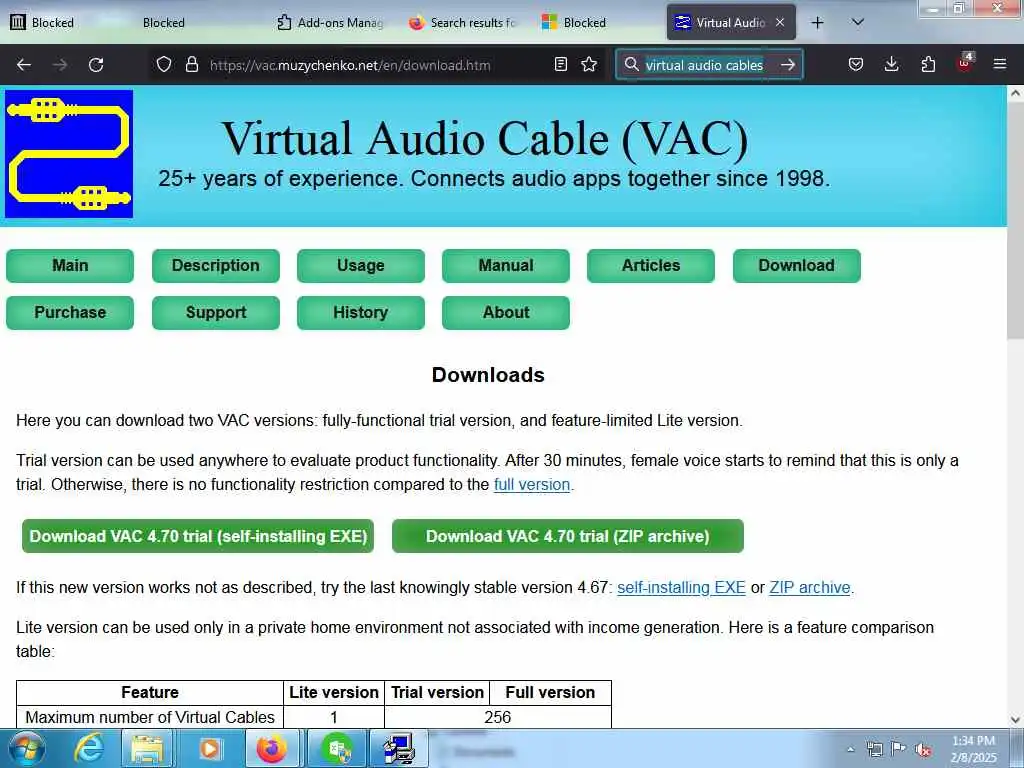This screenshot has height=768, width=1024.
Task: Click the page scrollbar up arrow
Action: pyautogui.click(x=1016, y=93)
